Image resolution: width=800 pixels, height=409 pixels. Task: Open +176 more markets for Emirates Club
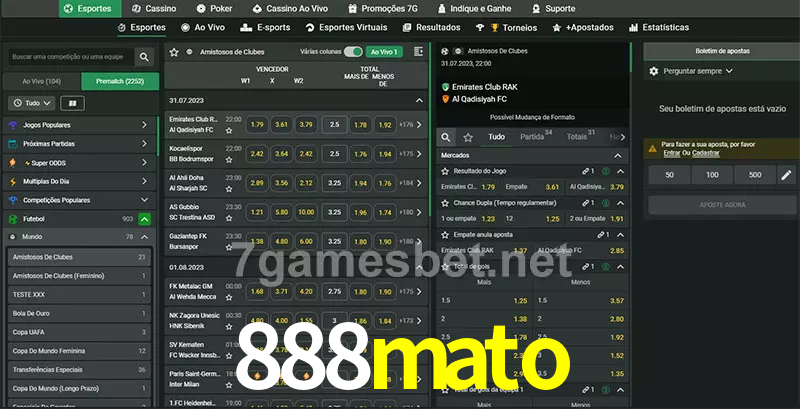click(411, 124)
